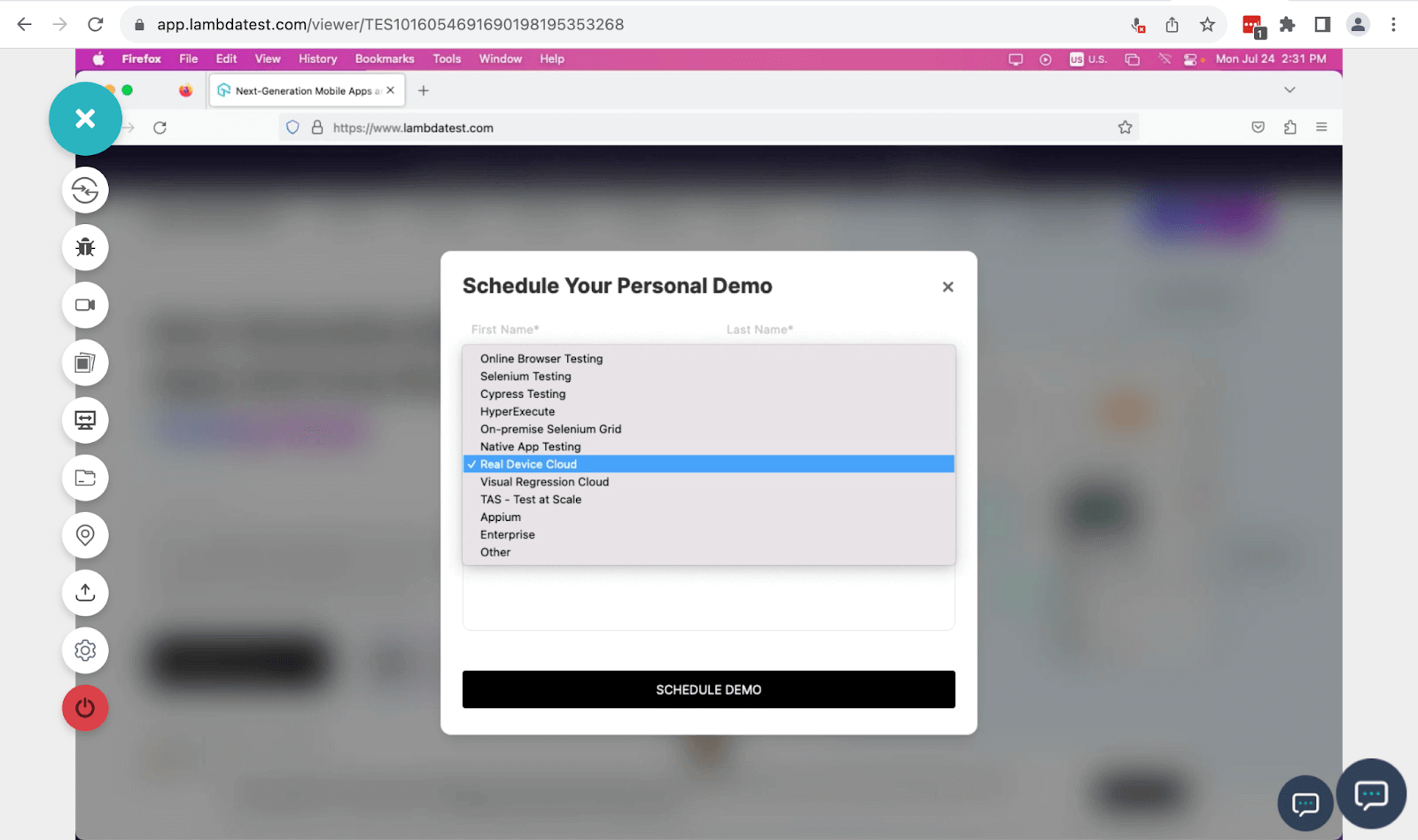The height and width of the screenshot is (840, 1418).
Task: End session with red power button
Action: (x=85, y=708)
